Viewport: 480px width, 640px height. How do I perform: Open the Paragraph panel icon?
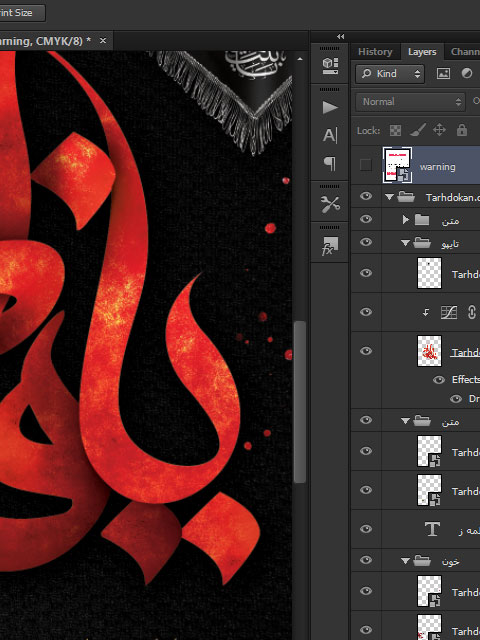pyautogui.click(x=330, y=163)
